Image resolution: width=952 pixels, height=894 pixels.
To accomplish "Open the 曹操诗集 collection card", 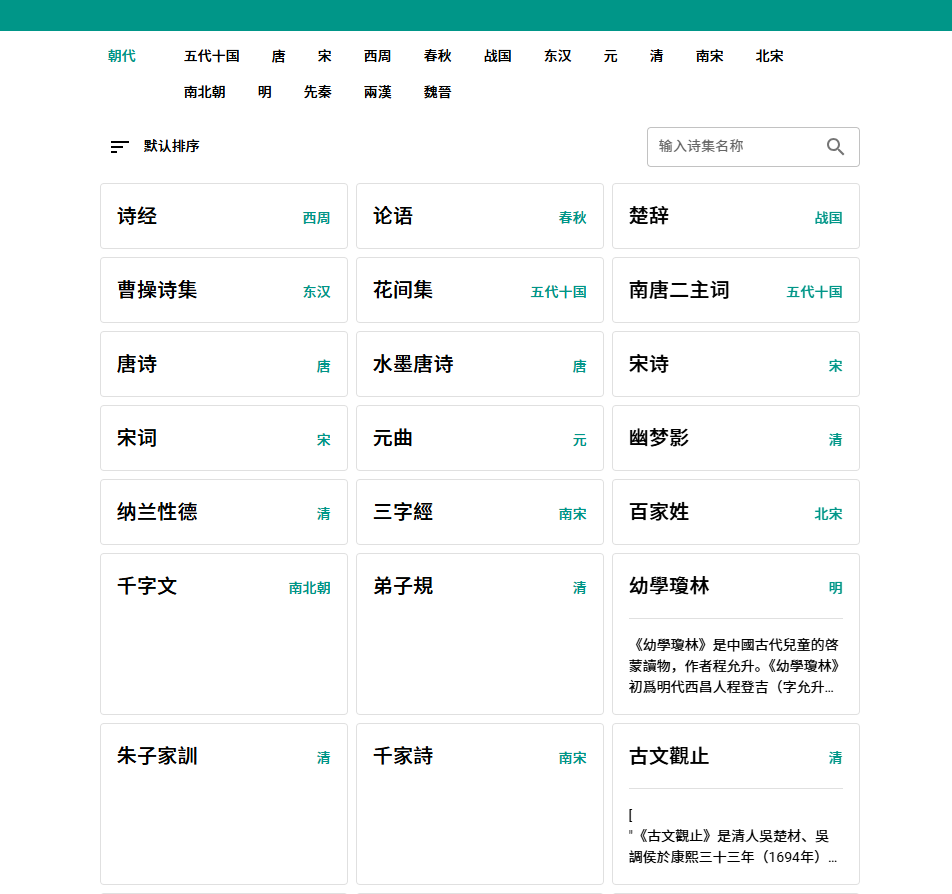I will [x=224, y=290].
